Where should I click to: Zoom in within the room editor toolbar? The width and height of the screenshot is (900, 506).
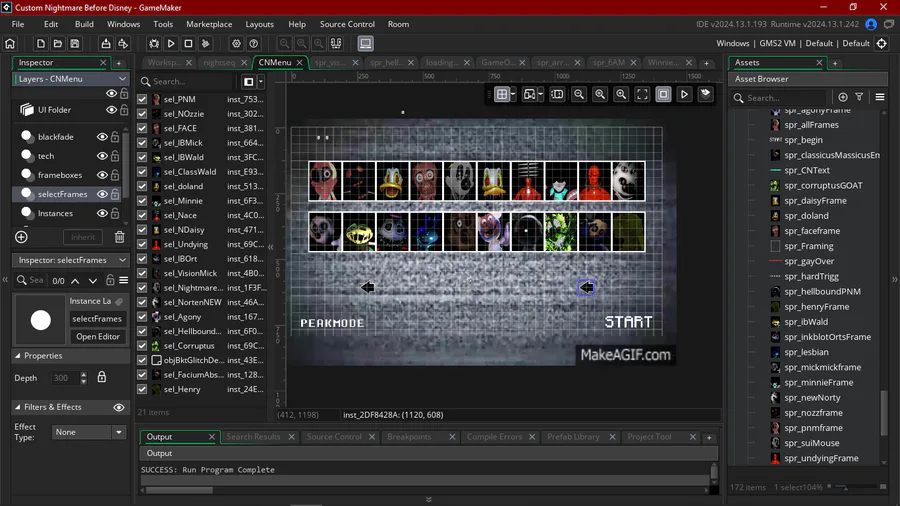coord(621,95)
